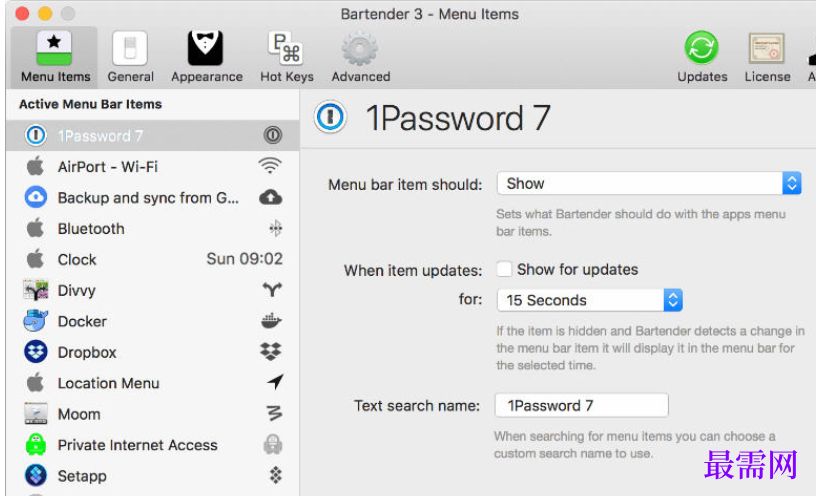Screen dimensions: 816x496
Task: Select the Private Internet Access item
Action: click(x=152, y=445)
